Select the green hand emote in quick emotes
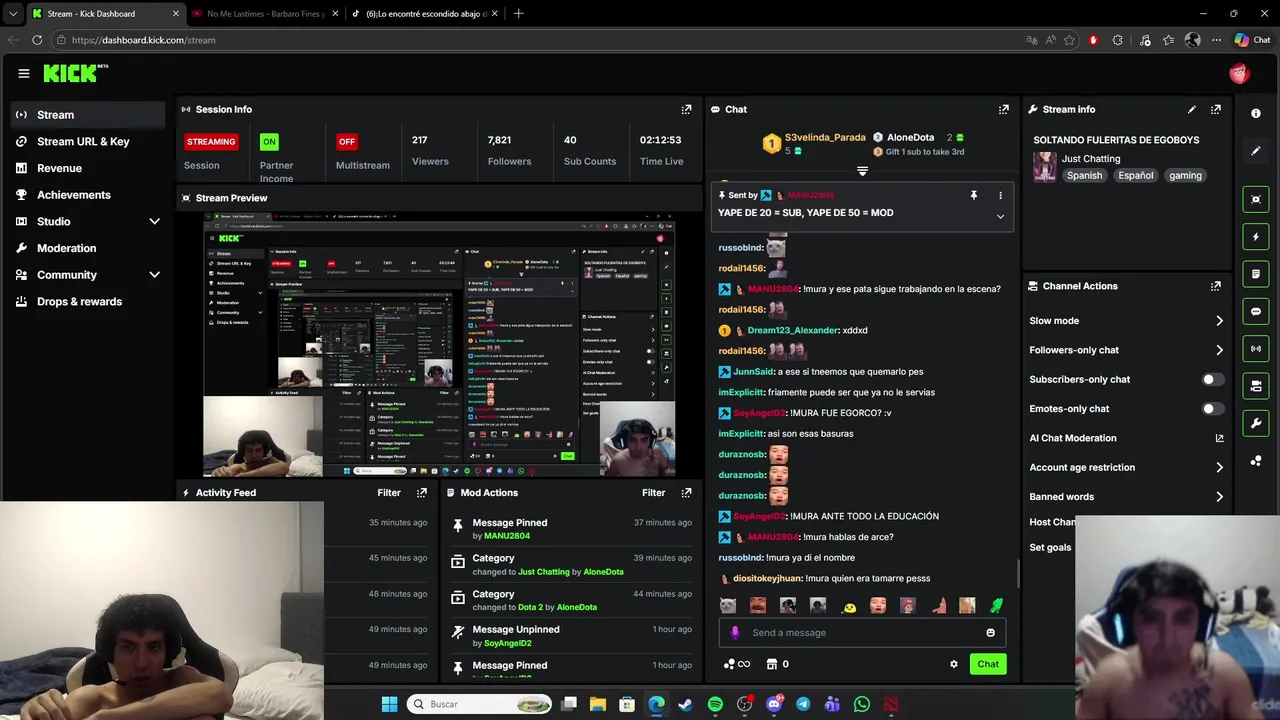 (996, 606)
